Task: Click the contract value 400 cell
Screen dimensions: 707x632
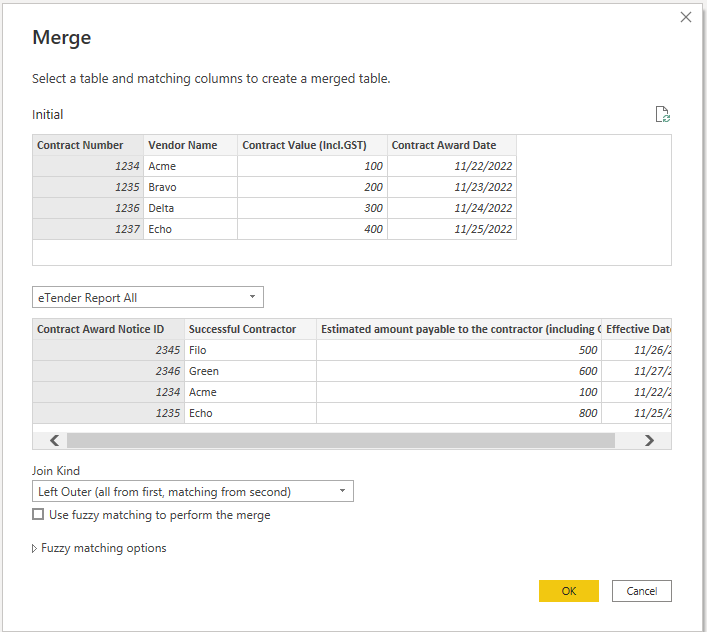Action: coord(312,229)
